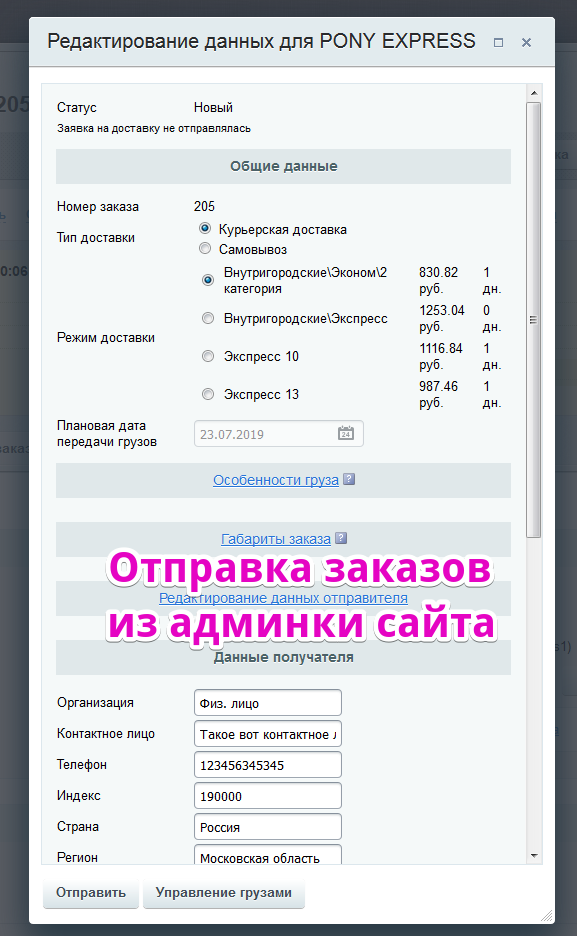Choose Экспресс 10 delivery mode
This screenshot has height=936, width=577.
(208, 356)
